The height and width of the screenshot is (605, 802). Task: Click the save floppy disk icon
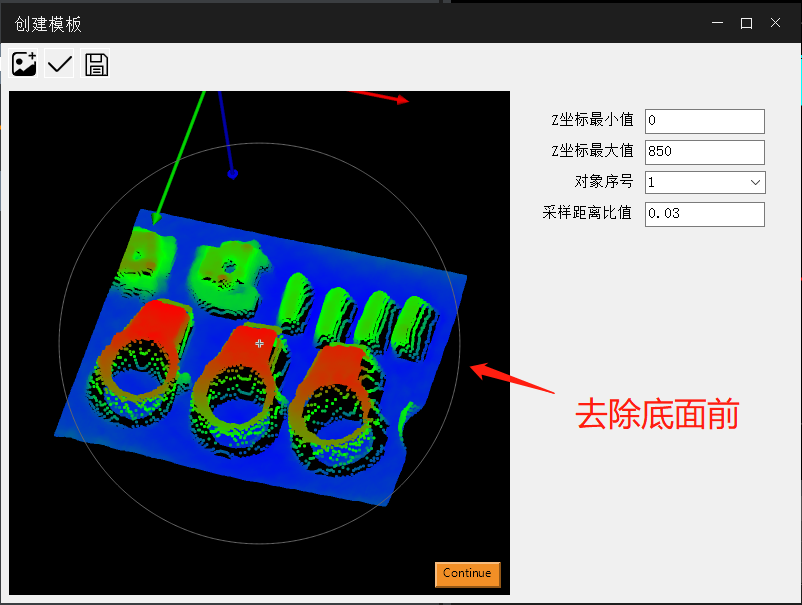click(x=96, y=64)
